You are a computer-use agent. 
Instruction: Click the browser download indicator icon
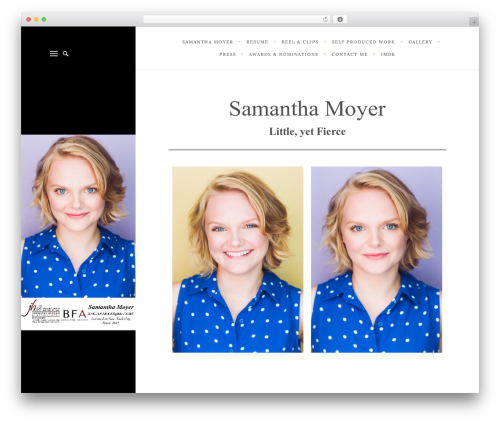[340, 19]
